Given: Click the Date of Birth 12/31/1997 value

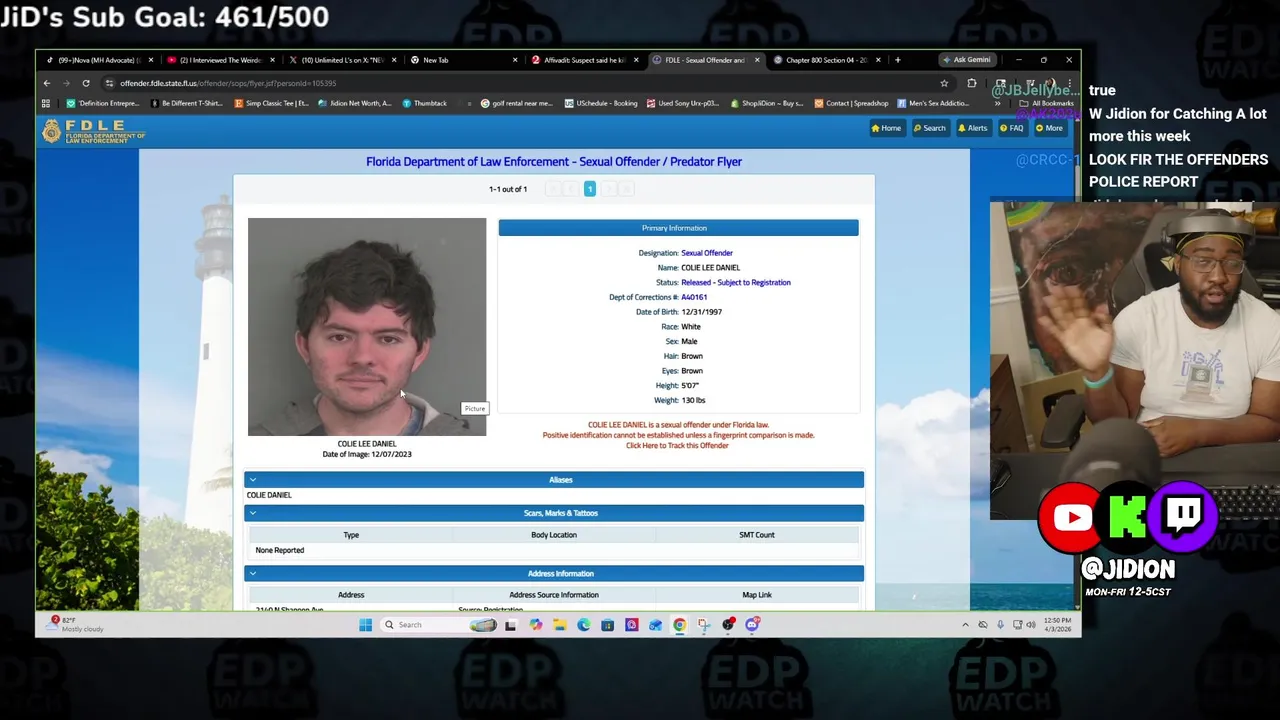Looking at the screenshot, I should click(701, 312).
